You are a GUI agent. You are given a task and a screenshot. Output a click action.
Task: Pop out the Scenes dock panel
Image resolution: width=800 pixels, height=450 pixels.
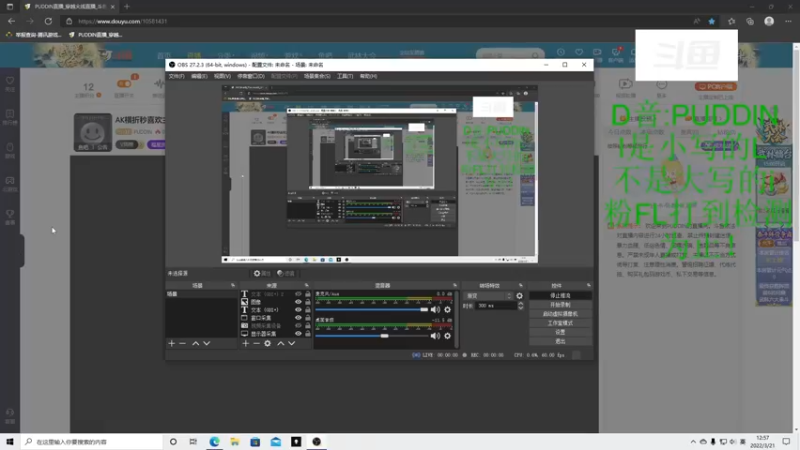(x=233, y=285)
